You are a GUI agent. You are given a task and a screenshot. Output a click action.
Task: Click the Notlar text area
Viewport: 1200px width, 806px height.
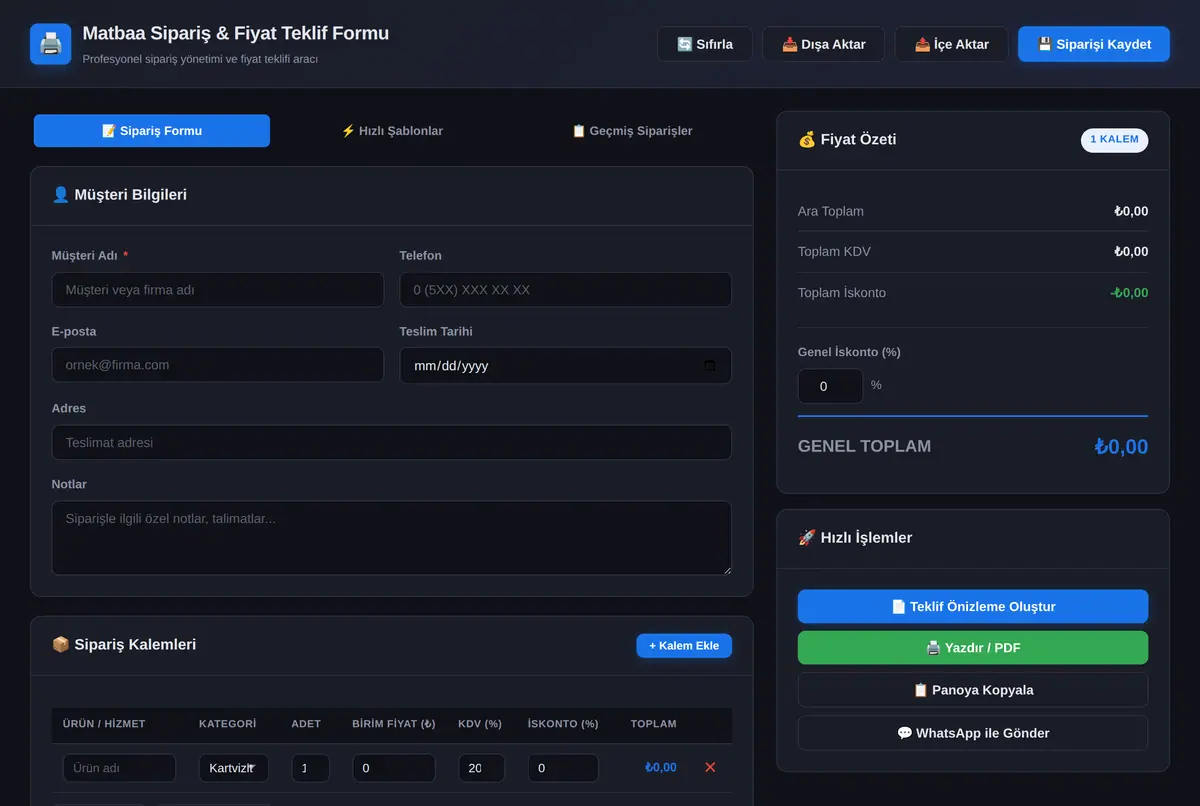pos(392,538)
